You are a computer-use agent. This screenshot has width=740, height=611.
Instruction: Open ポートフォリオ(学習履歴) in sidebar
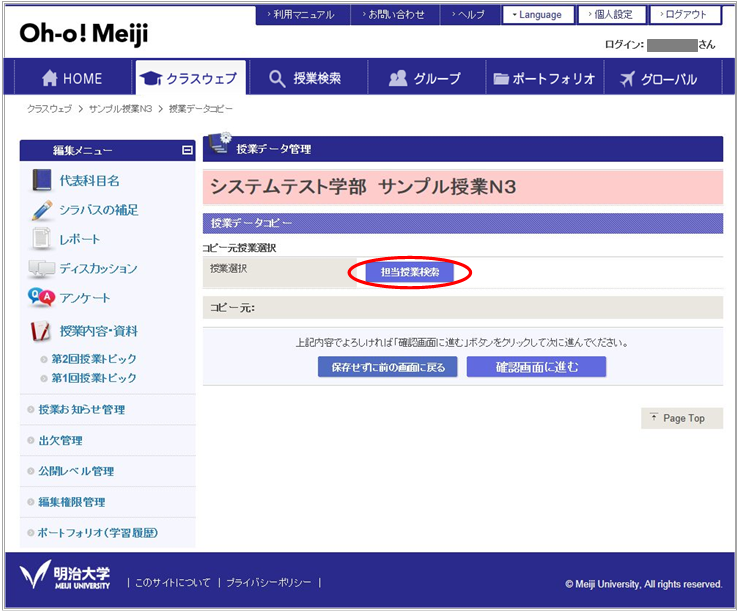coord(98,533)
